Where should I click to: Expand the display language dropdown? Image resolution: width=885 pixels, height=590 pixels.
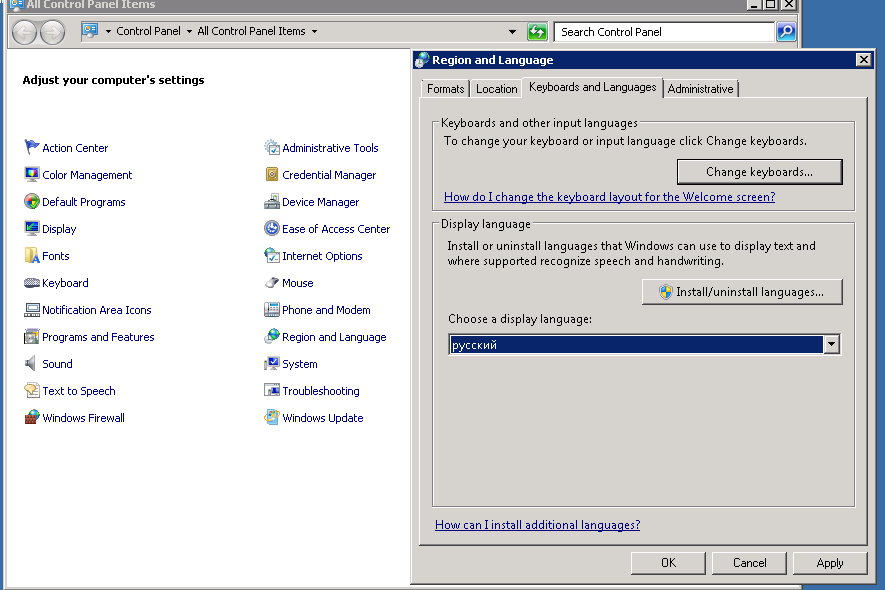pos(831,344)
